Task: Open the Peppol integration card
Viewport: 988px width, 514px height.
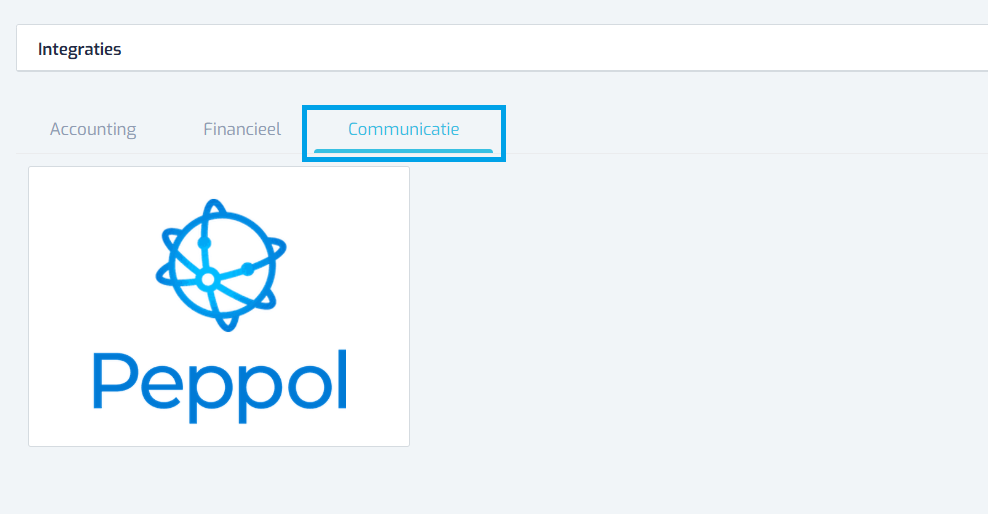Action: pos(219,307)
